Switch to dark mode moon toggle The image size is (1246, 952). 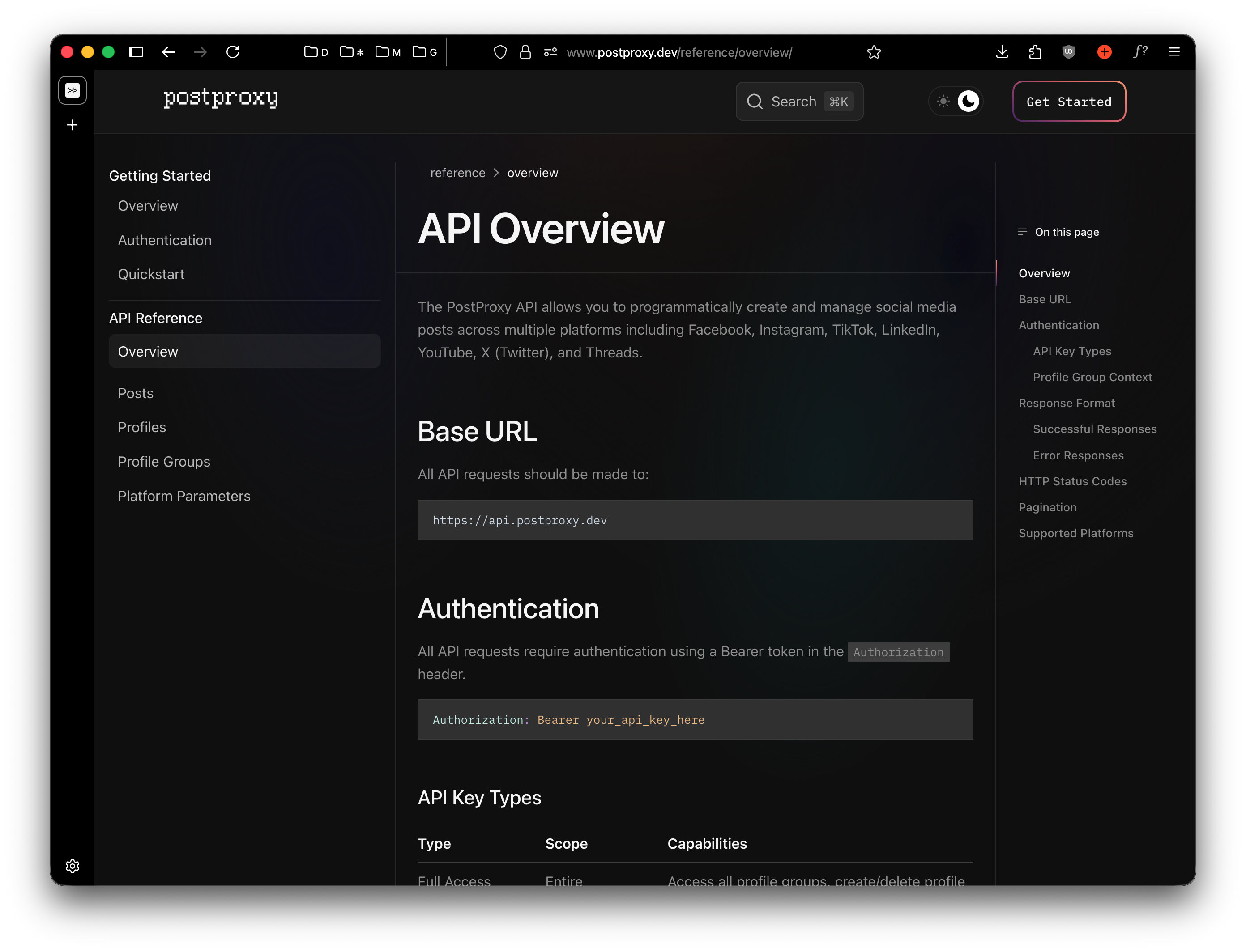[968, 102]
